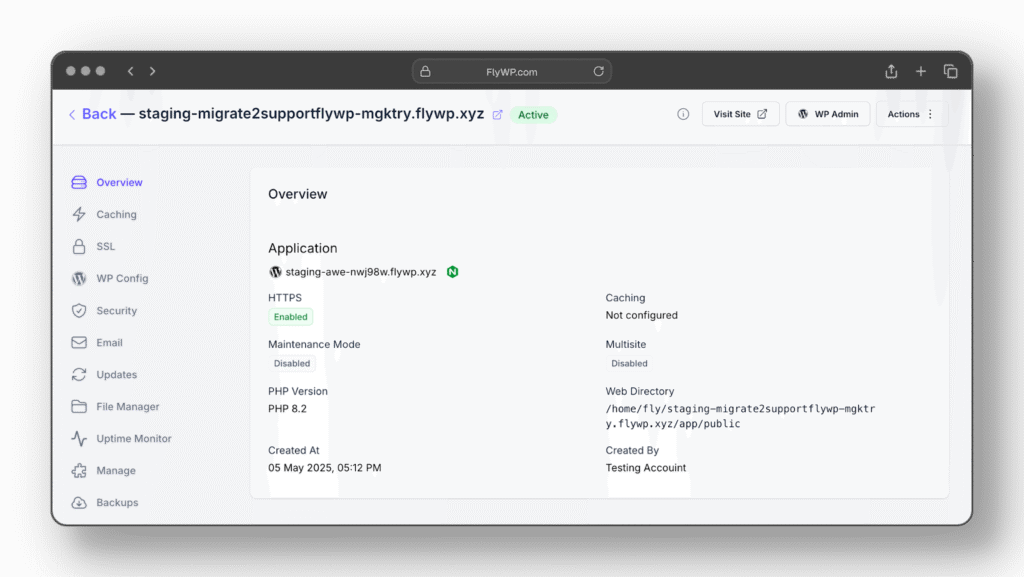This screenshot has height=577, width=1024.
Task: Click the browser tab overview icon
Action: [x=950, y=72]
